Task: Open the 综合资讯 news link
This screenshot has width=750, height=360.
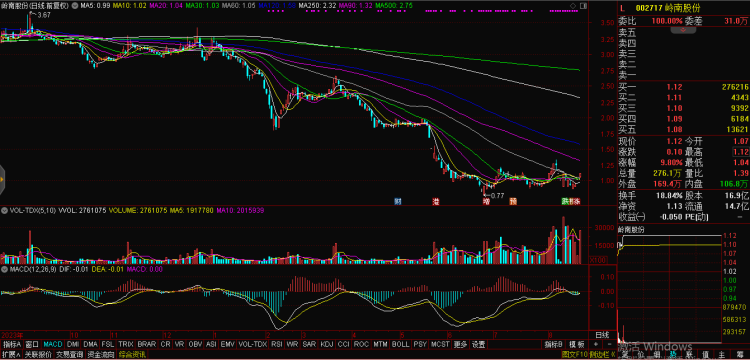Action: (x=132, y=355)
